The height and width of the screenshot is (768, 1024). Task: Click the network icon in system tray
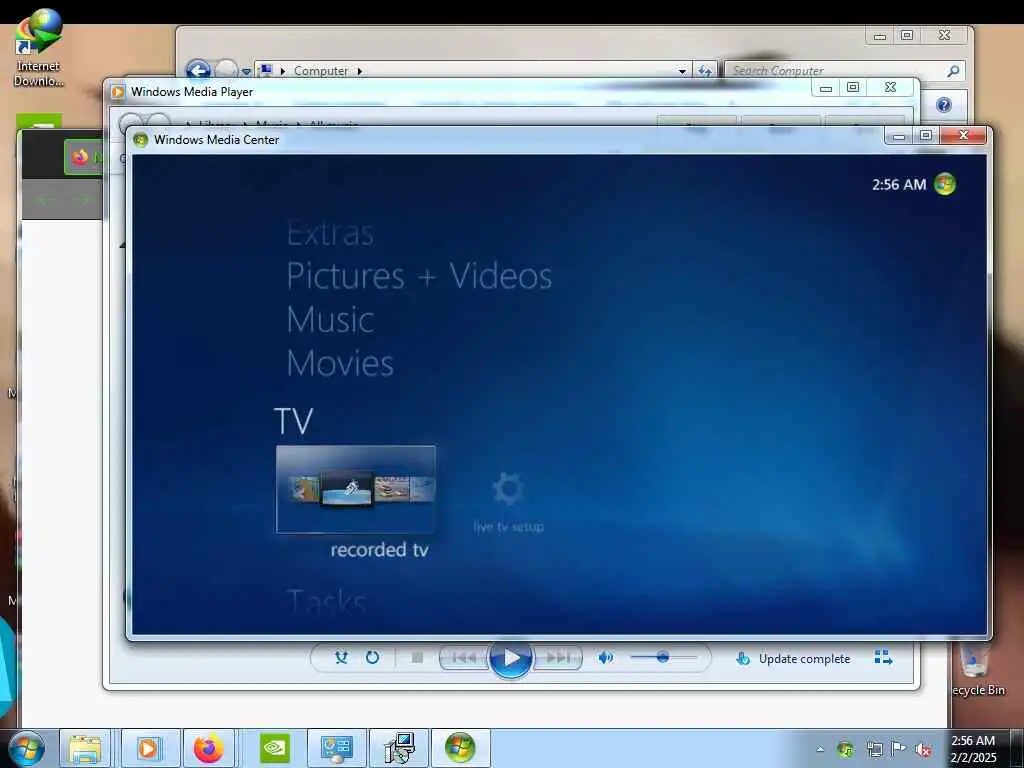click(874, 750)
